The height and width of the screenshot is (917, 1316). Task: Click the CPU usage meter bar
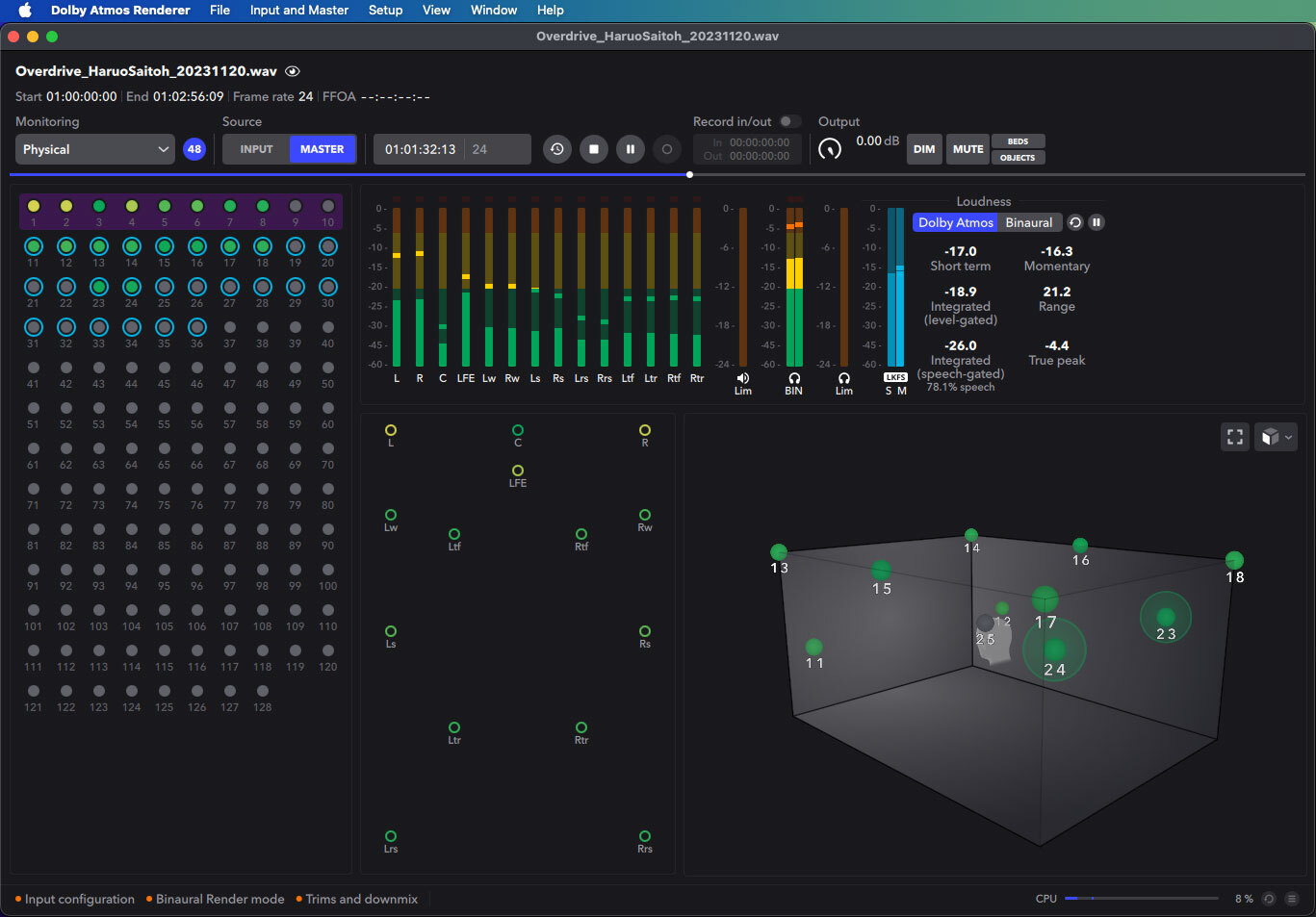[x=1142, y=899]
